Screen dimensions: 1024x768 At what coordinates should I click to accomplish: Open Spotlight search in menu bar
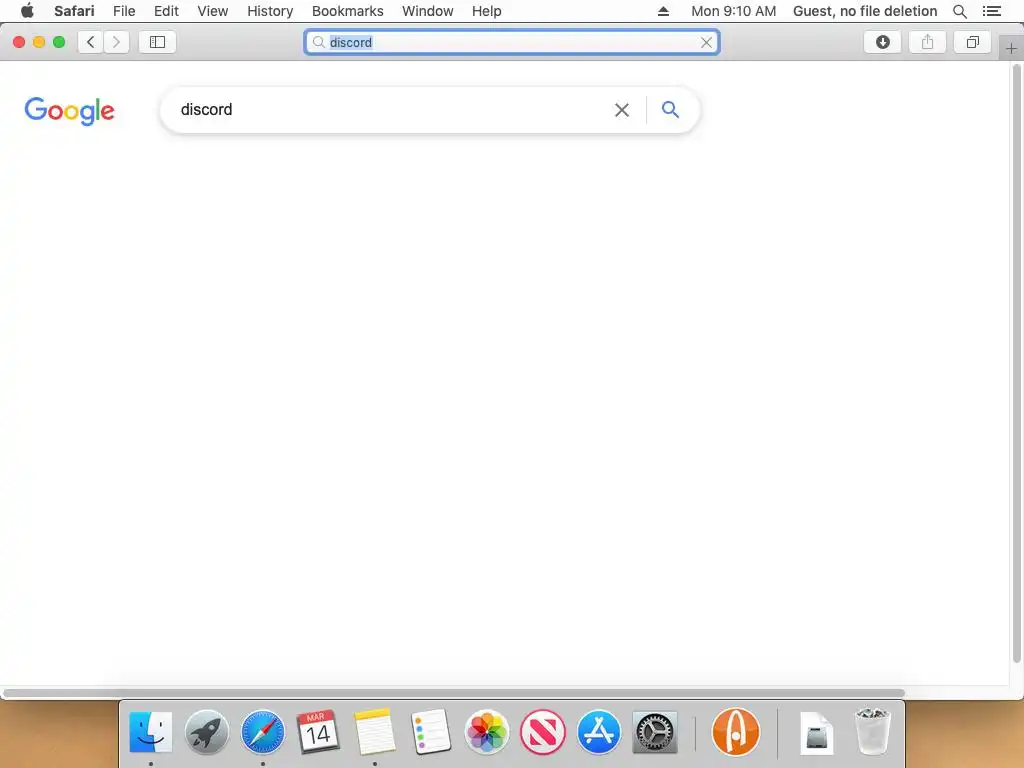pos(959,11)
